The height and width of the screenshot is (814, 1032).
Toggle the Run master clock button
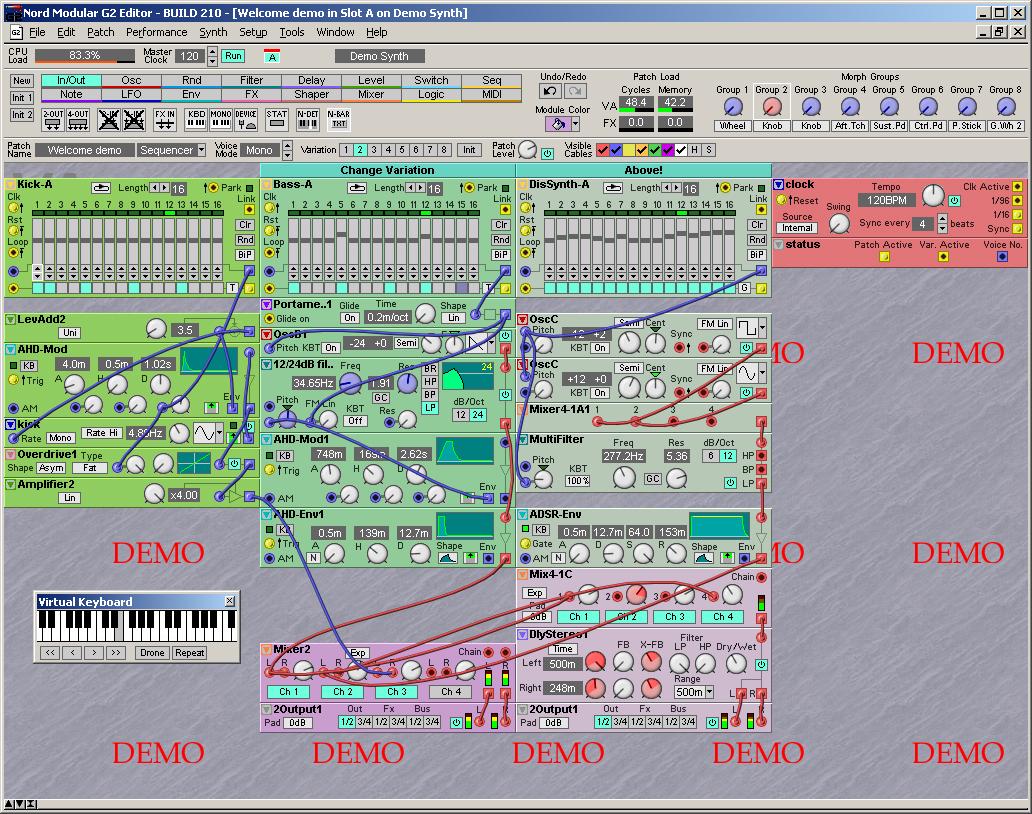point(233,56)
